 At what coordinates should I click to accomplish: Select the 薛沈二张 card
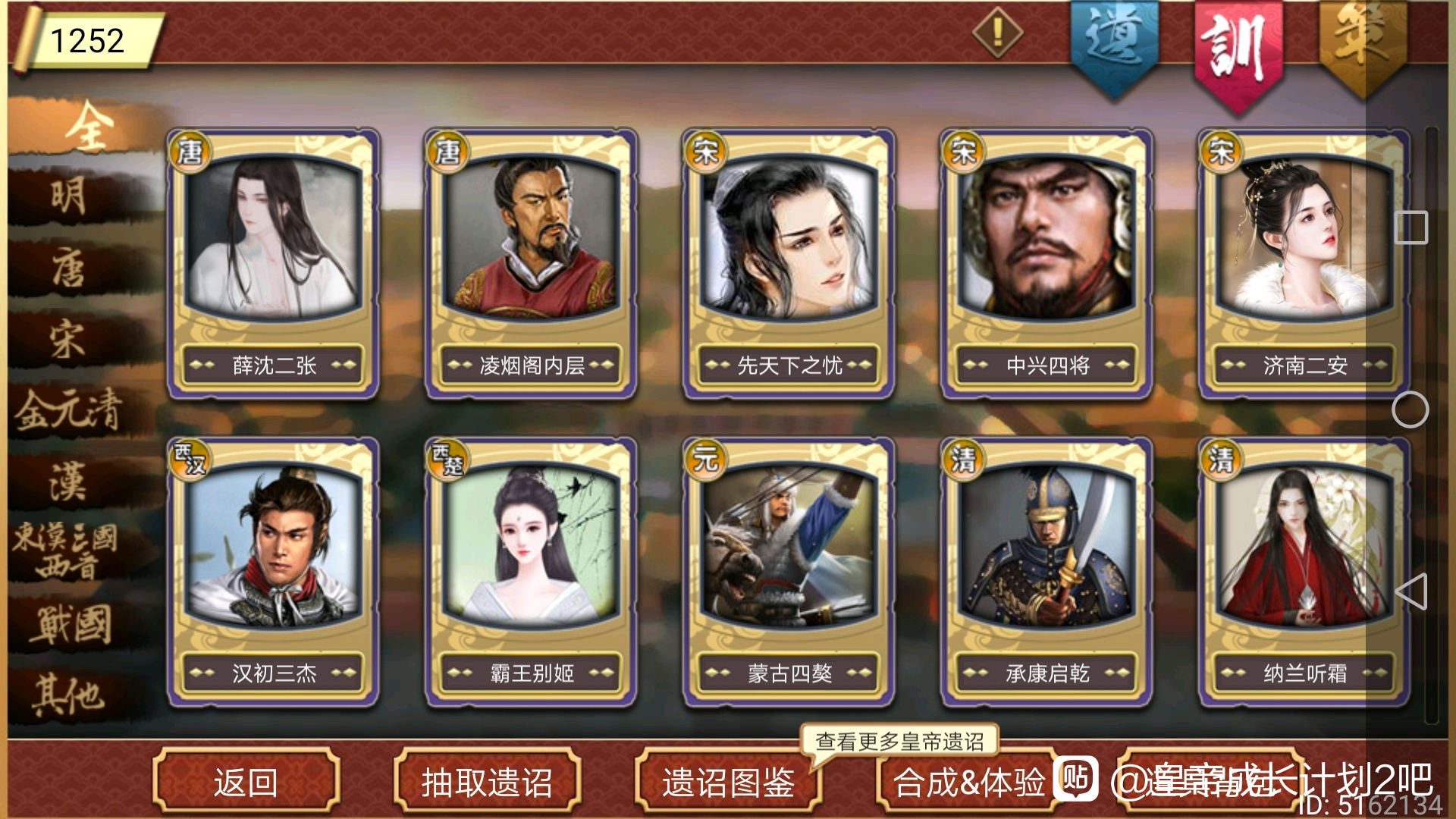(273, 263)
